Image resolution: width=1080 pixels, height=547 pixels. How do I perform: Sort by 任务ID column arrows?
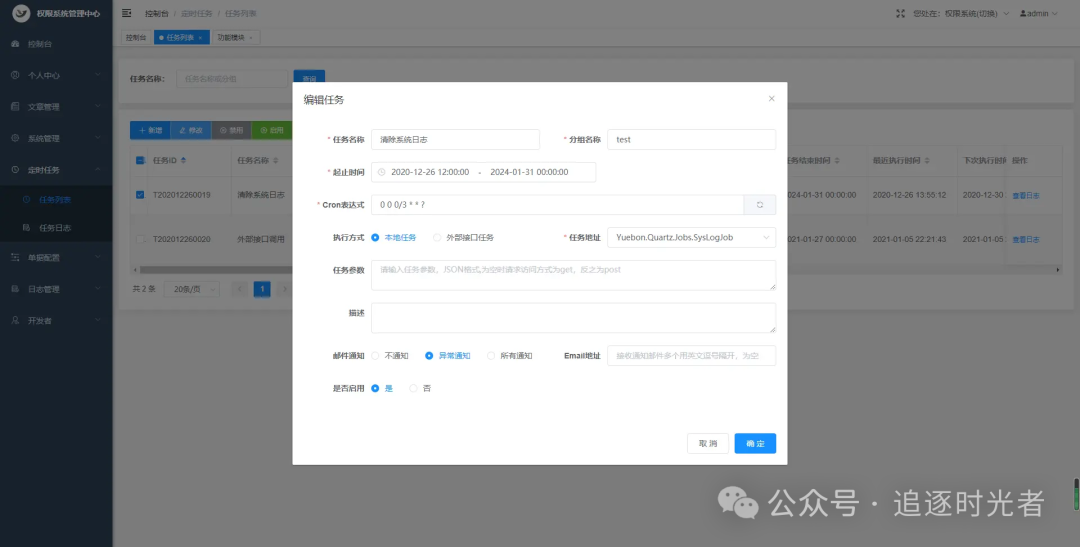[183, 161]
